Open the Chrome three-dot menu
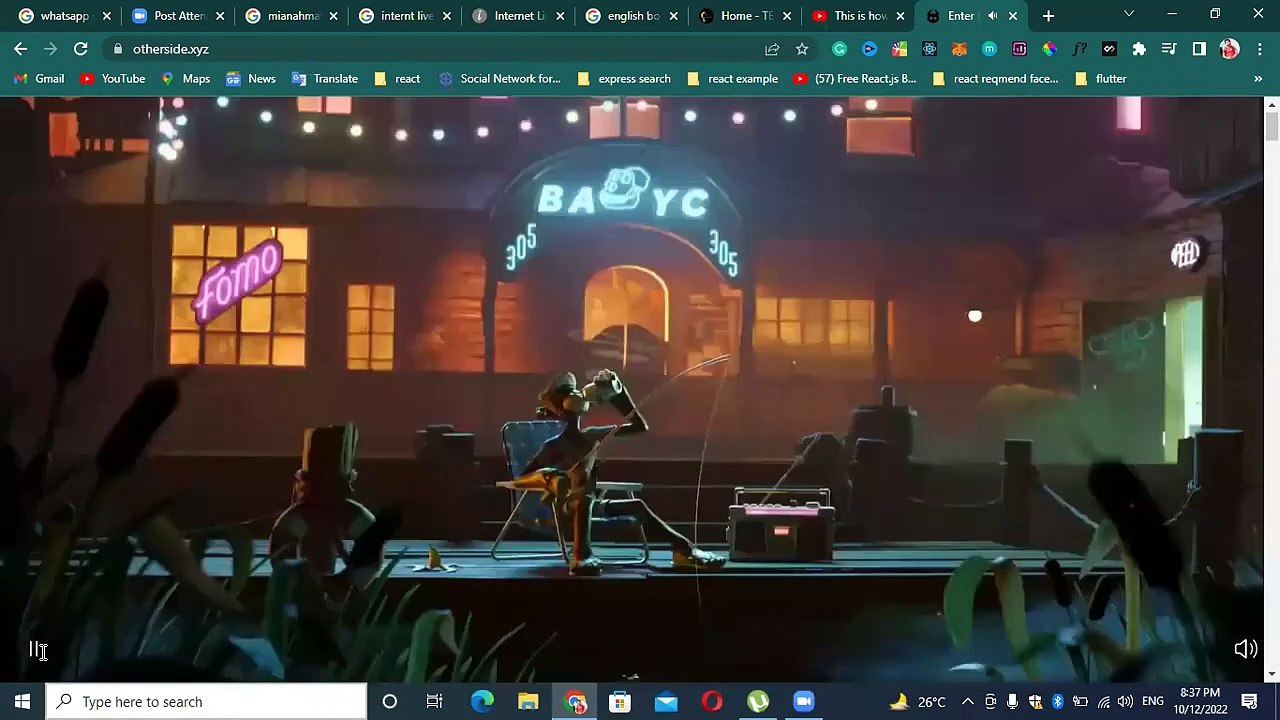This screenshot has width=1280, height=720. [1258, 49]
